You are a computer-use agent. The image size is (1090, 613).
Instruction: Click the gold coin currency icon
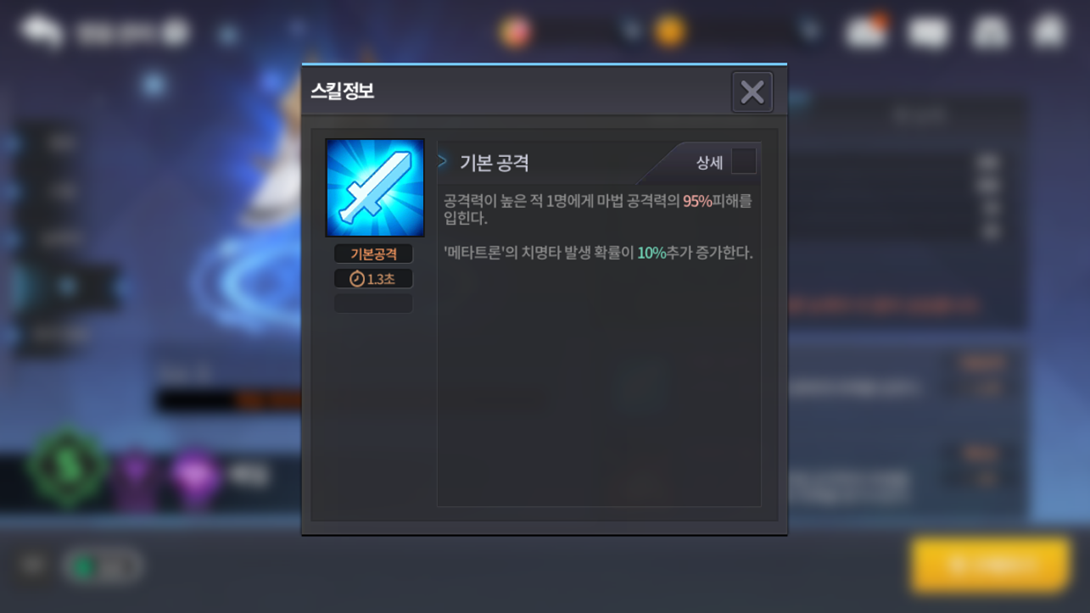tap(670, 31)
